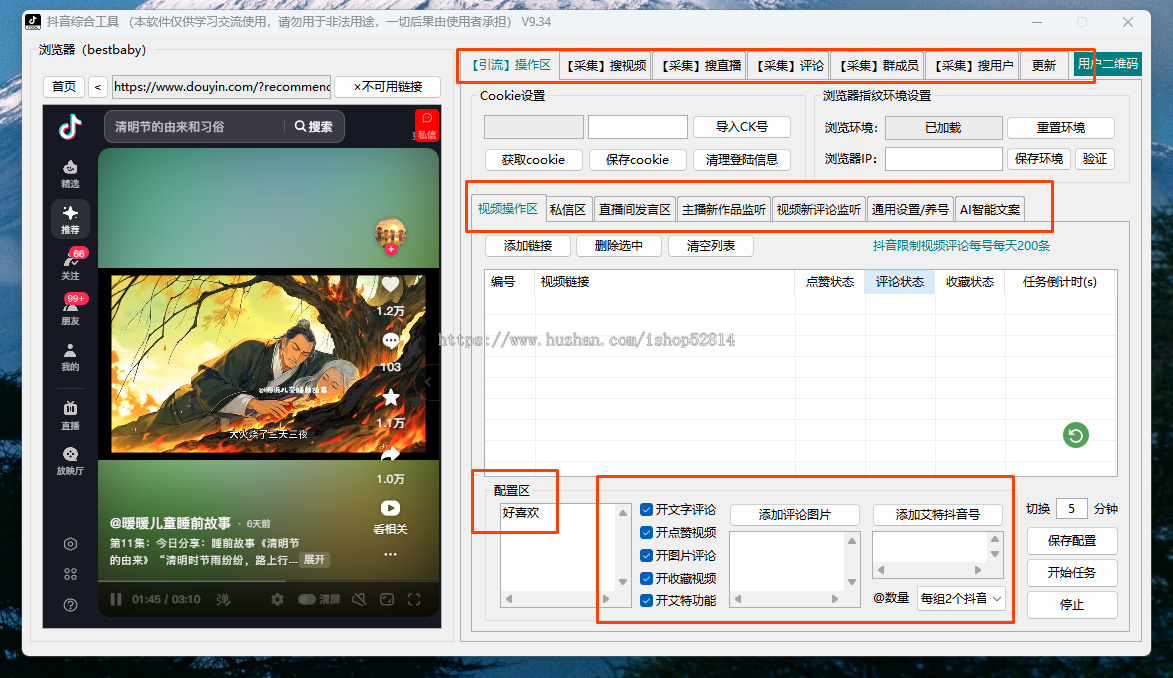1173x678 pixels.
Task: Open the 直播 live sidebar icon
Action: (x=70, y=415)
